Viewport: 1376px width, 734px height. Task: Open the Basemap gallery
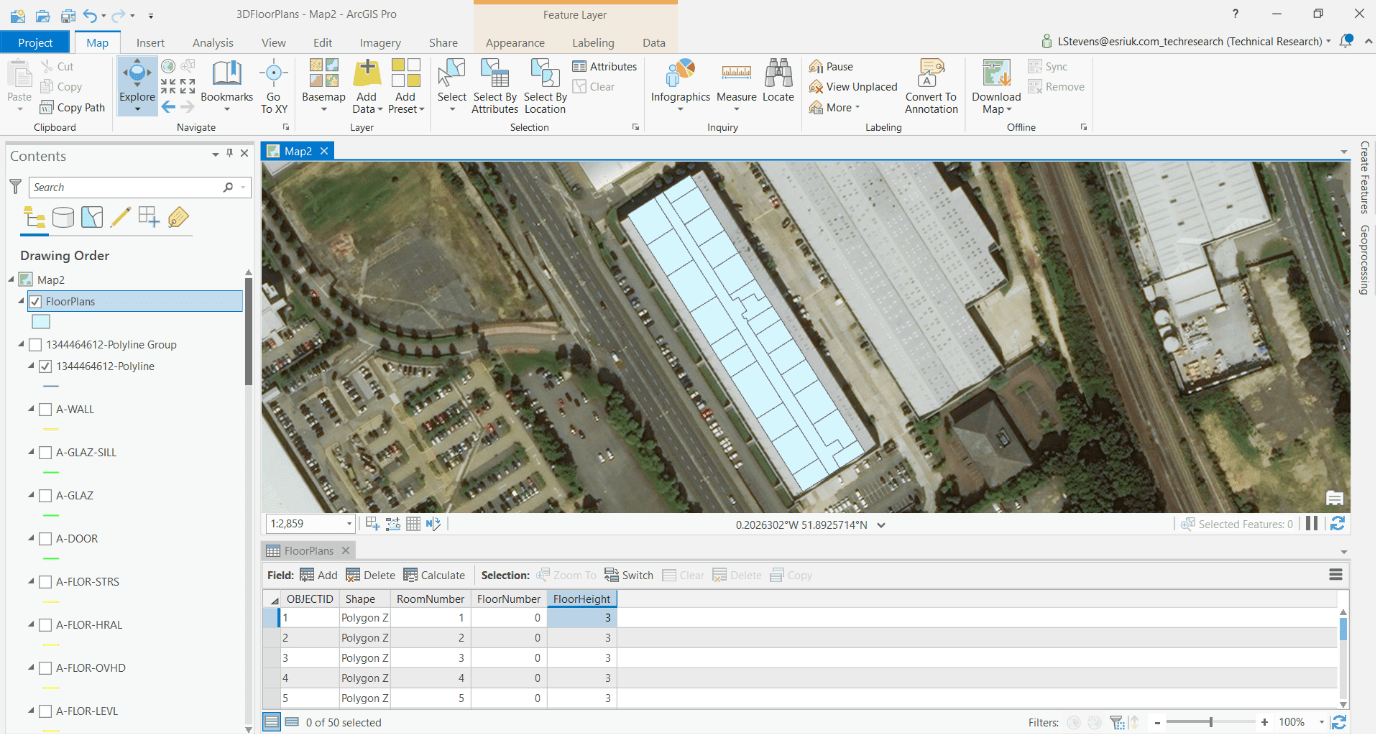pyautogui.click(x=322, y=85)
